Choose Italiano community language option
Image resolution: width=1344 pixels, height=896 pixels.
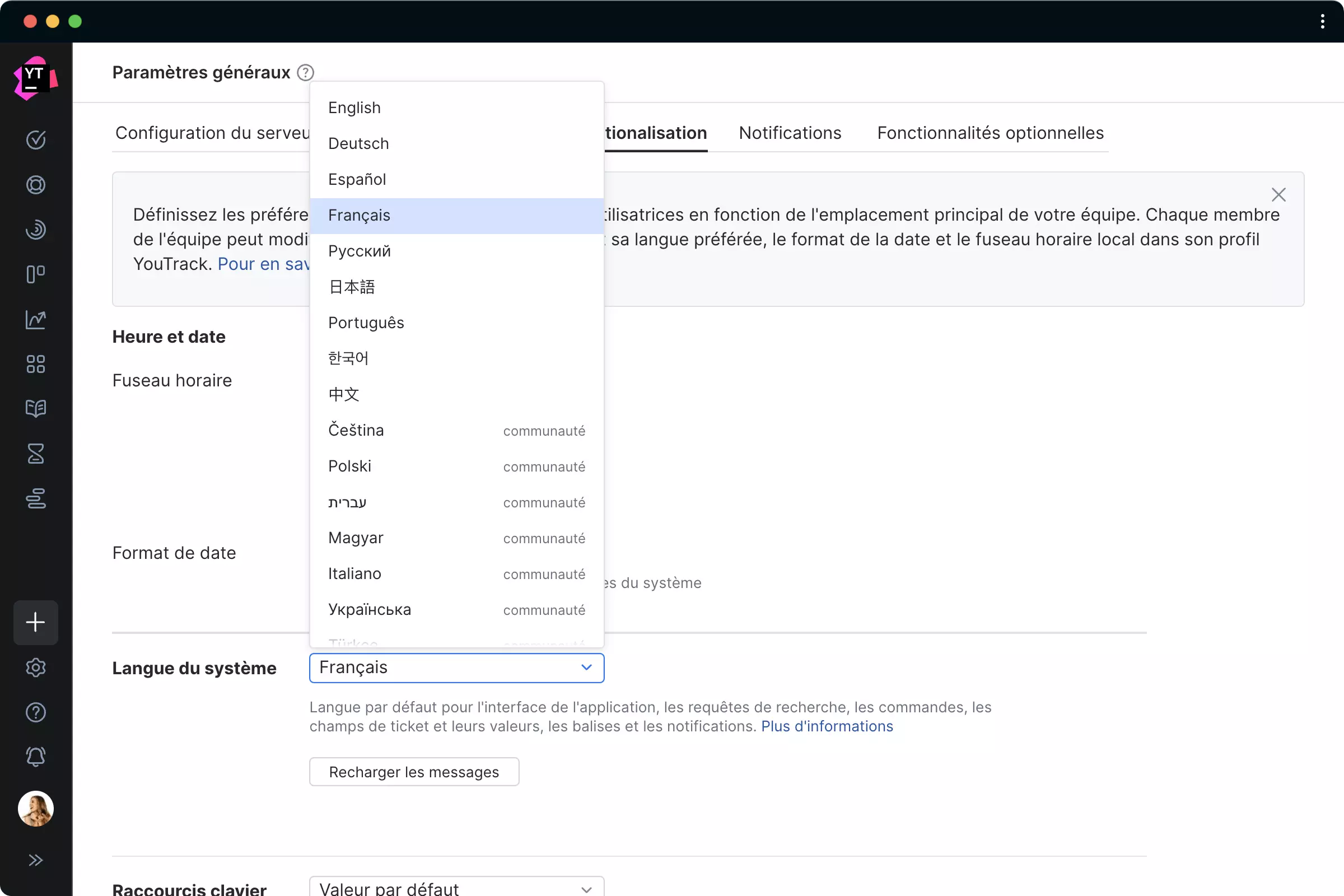pyautogui.click(x=354, y=573)
